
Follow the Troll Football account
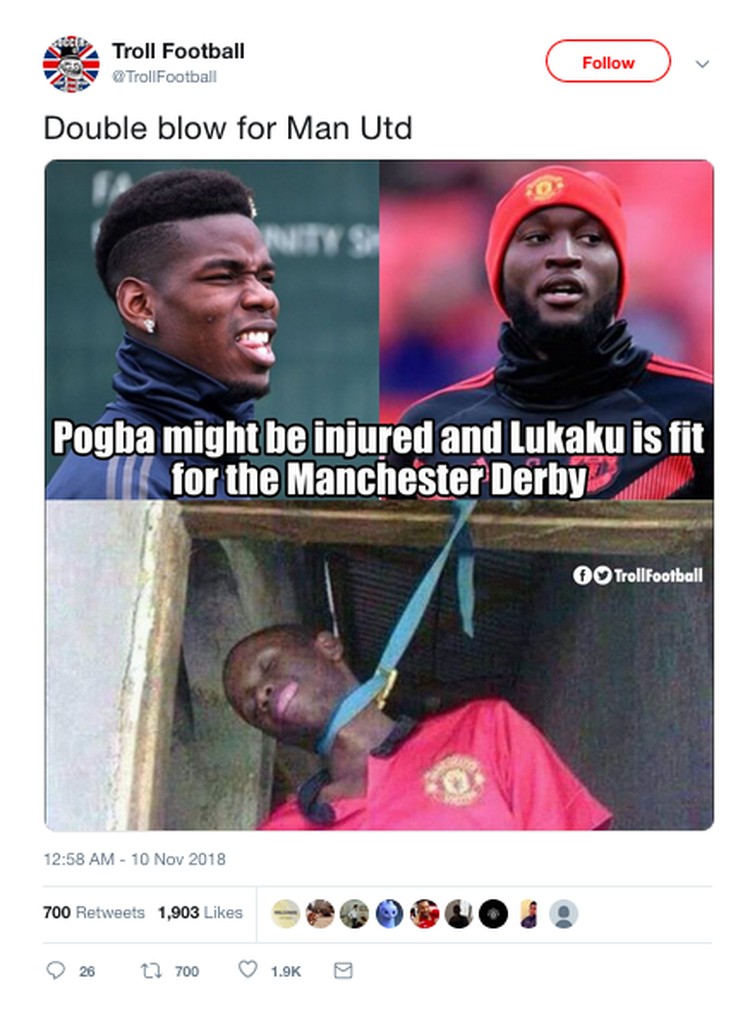[x=608, y=62]
